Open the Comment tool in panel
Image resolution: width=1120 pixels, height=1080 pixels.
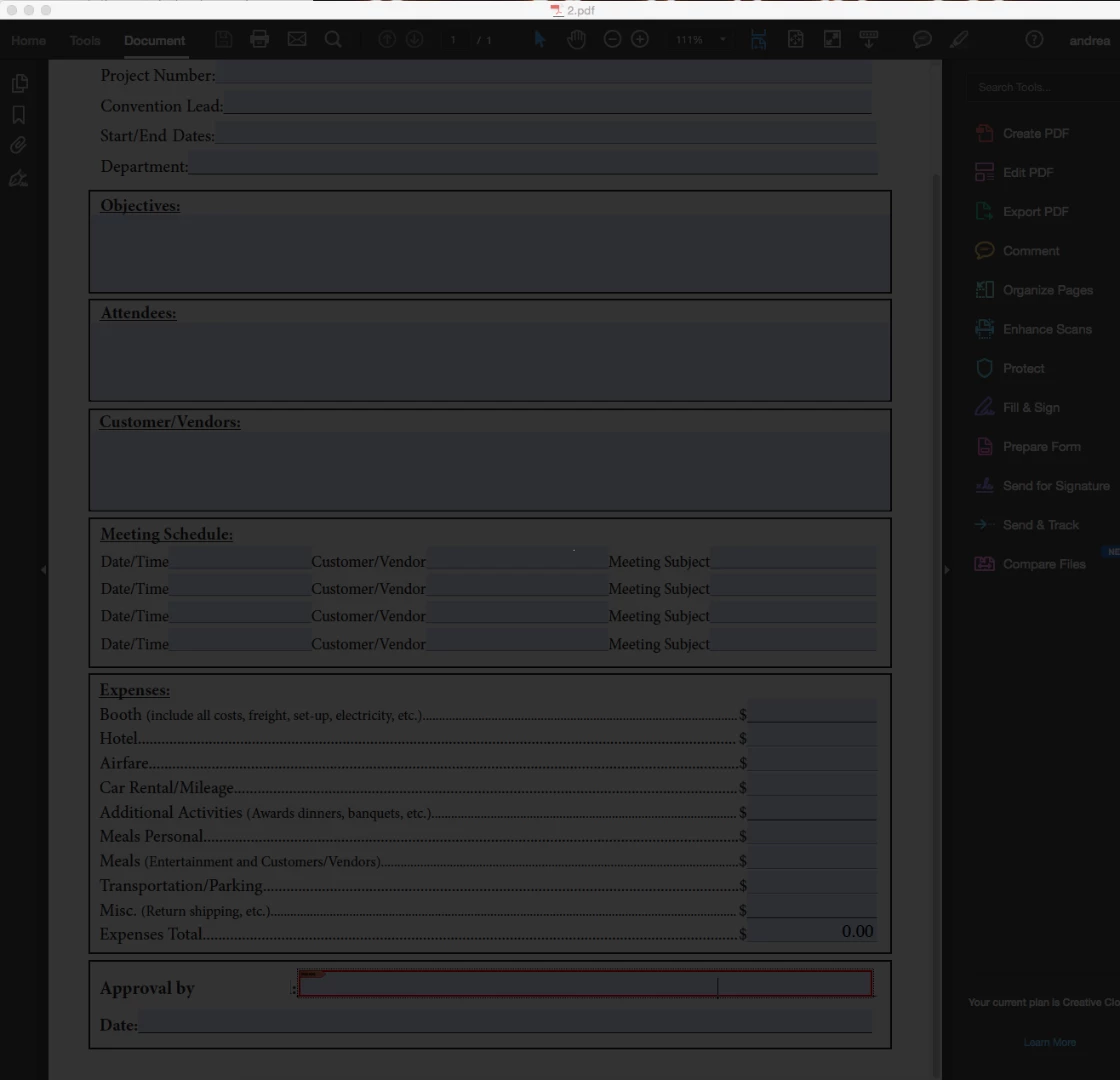[1017, 251]
